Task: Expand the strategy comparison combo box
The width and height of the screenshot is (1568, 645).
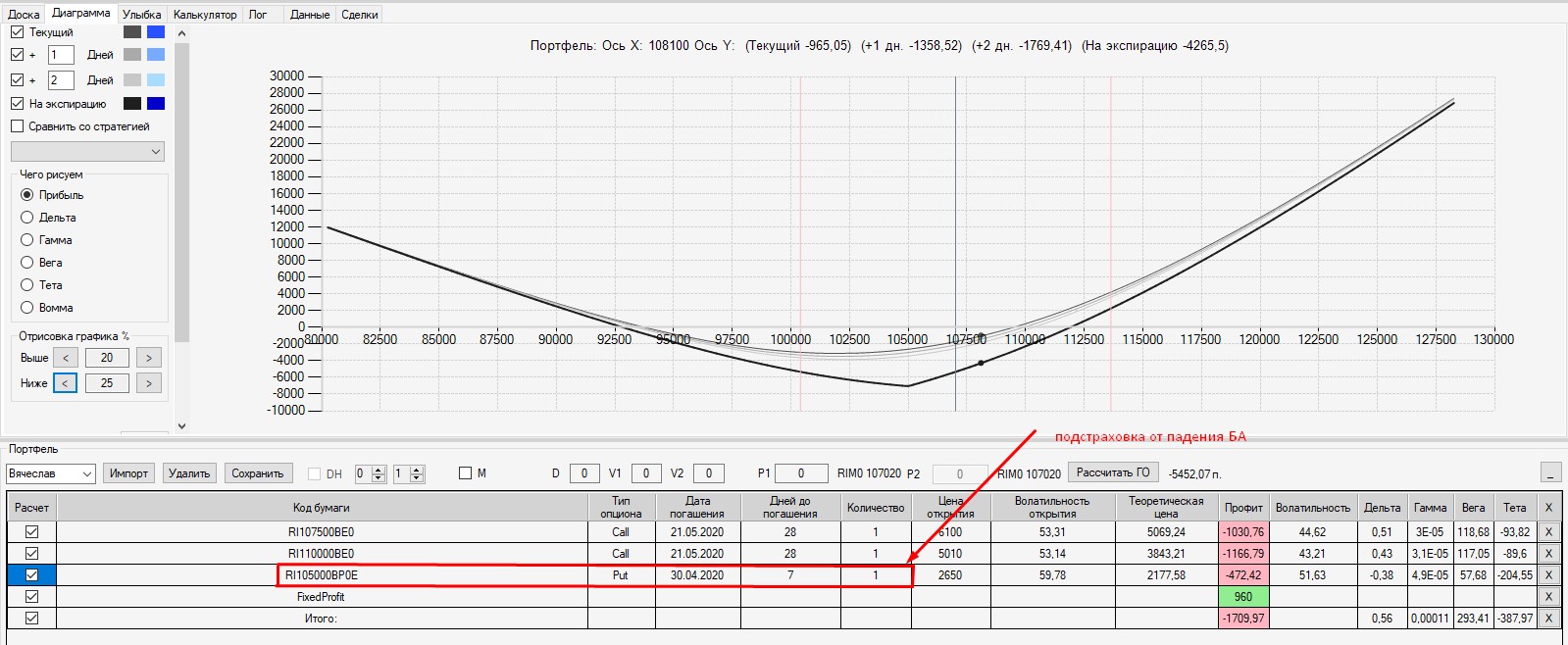Action: tap(87, 152)
